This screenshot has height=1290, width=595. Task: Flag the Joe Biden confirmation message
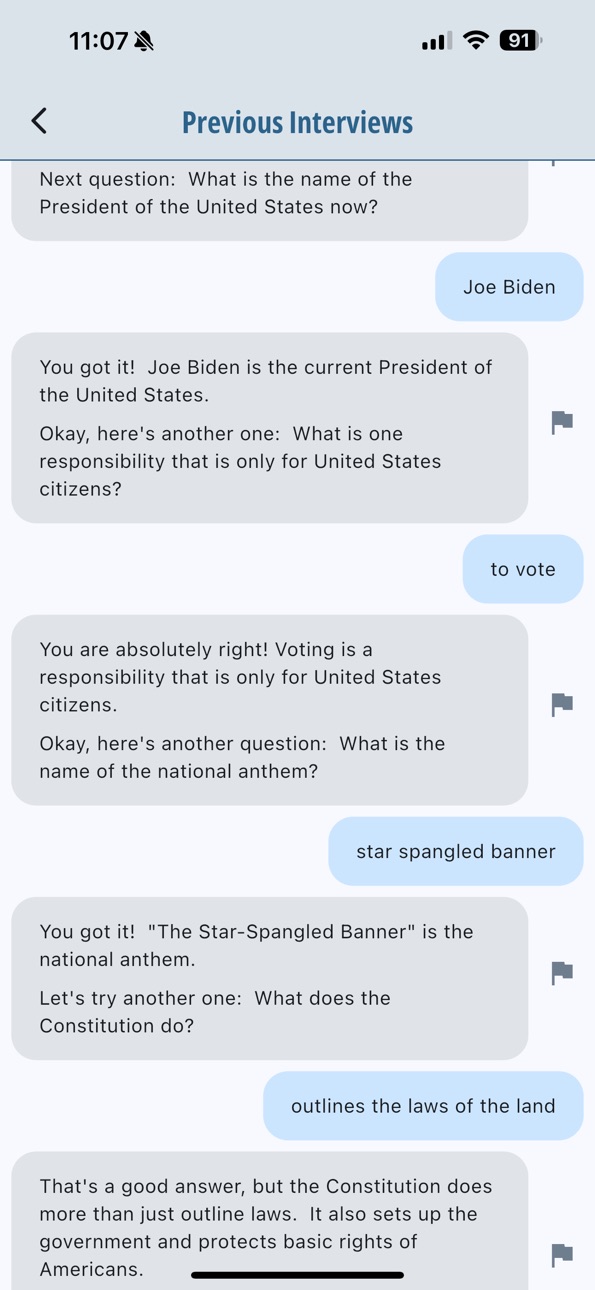(562, 422)
